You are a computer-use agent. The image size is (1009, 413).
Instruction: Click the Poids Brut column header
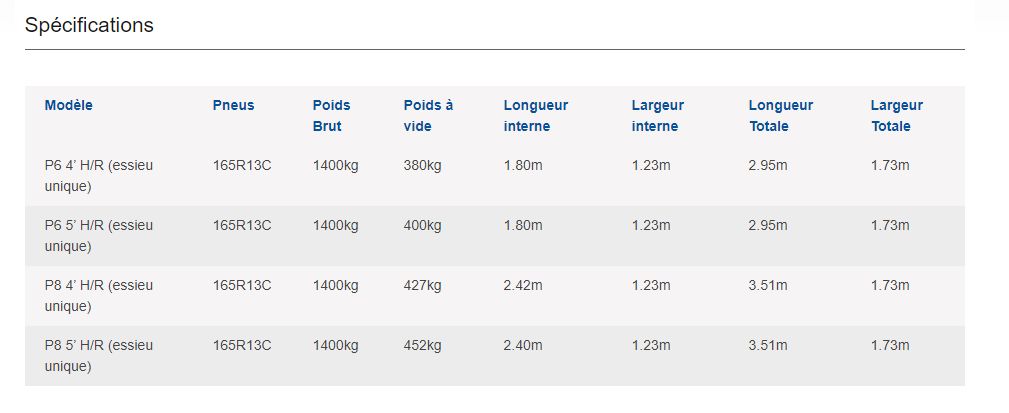click(331, 115)
